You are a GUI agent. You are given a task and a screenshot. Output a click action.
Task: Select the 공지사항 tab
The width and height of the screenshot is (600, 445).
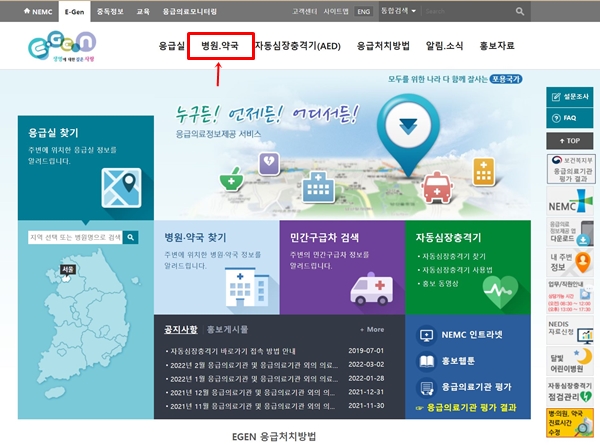181,329
